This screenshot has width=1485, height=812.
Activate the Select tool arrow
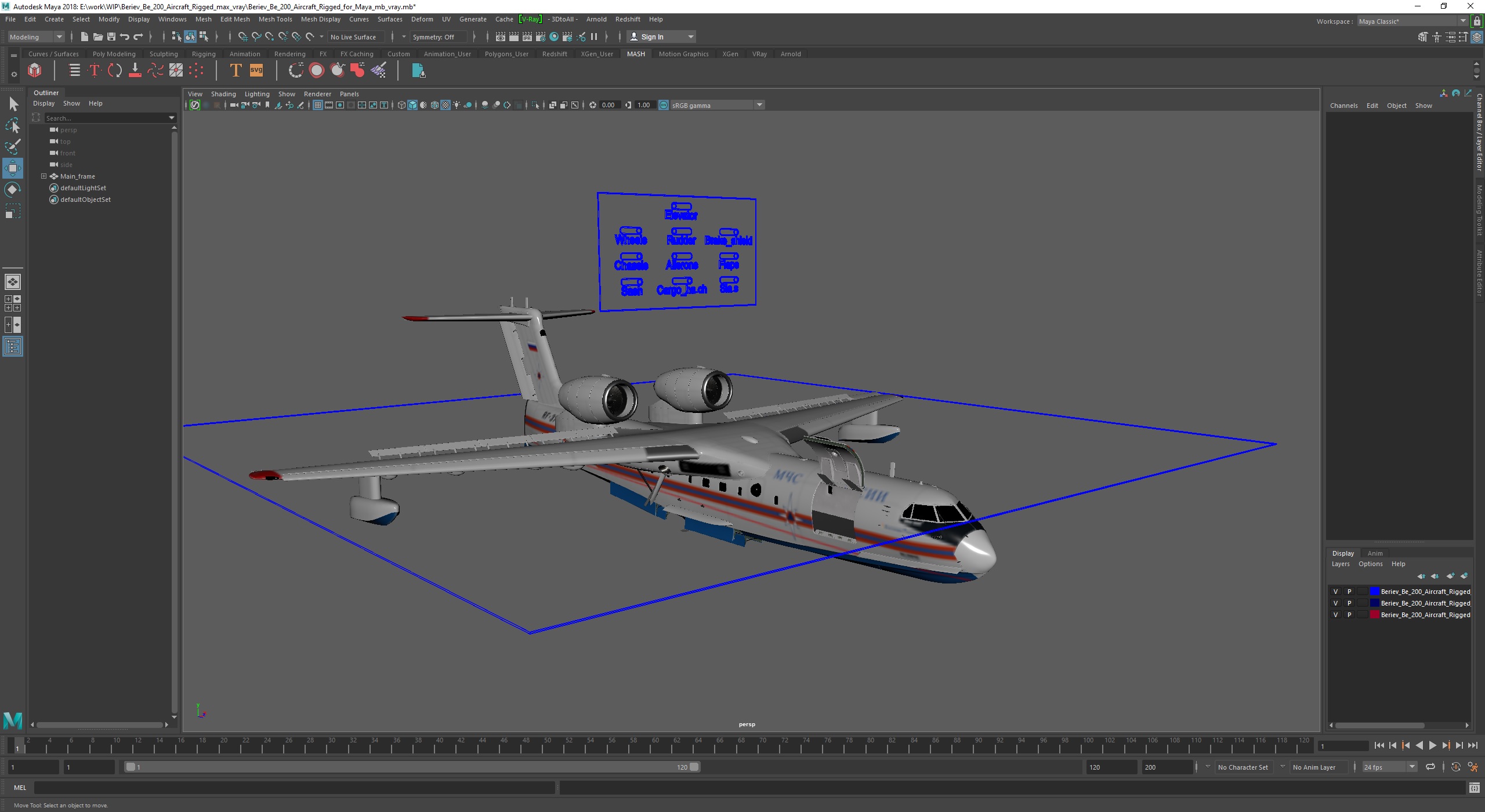[13, 104]
